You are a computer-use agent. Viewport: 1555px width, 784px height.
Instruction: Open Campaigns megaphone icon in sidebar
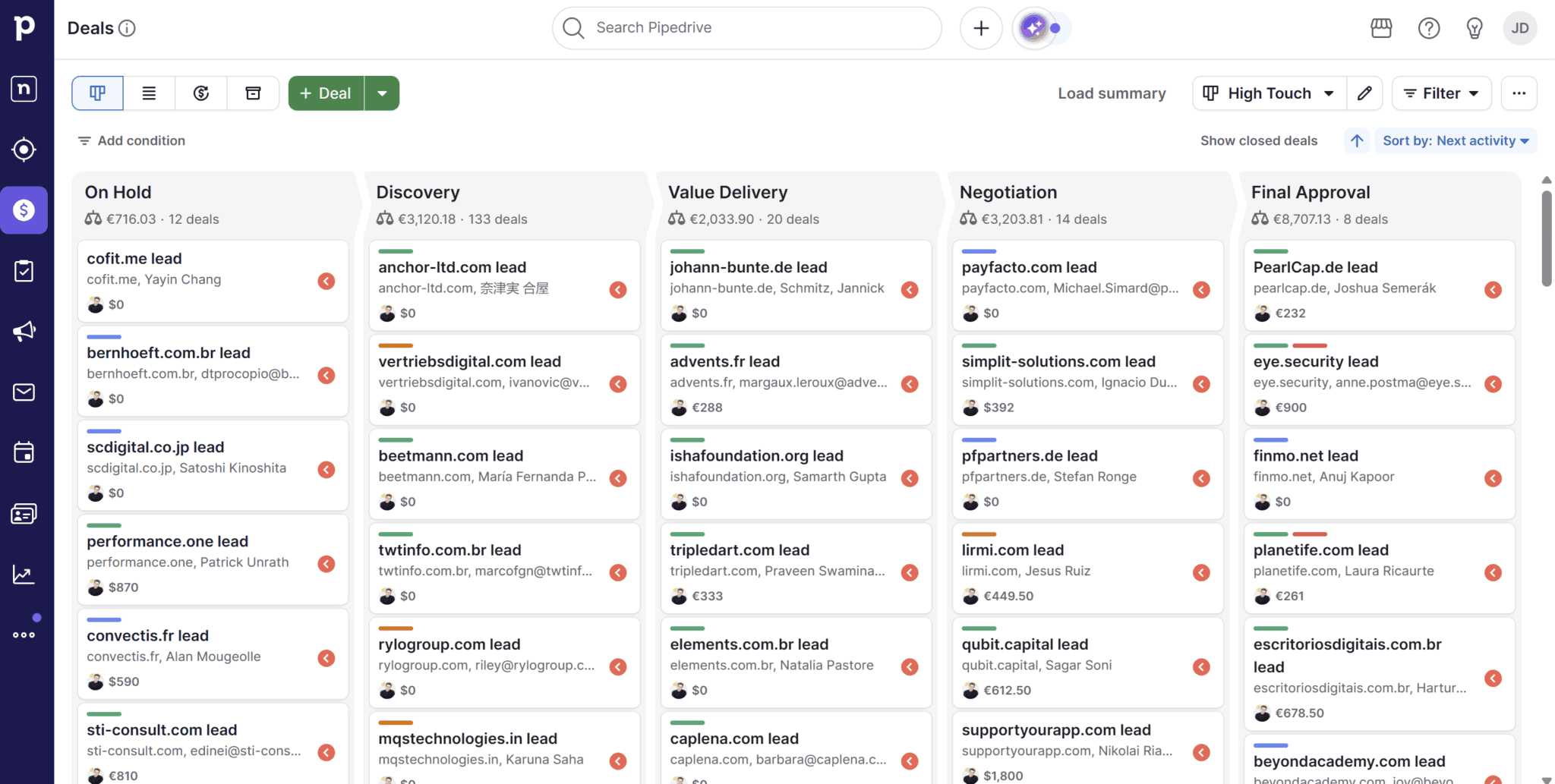24,332
